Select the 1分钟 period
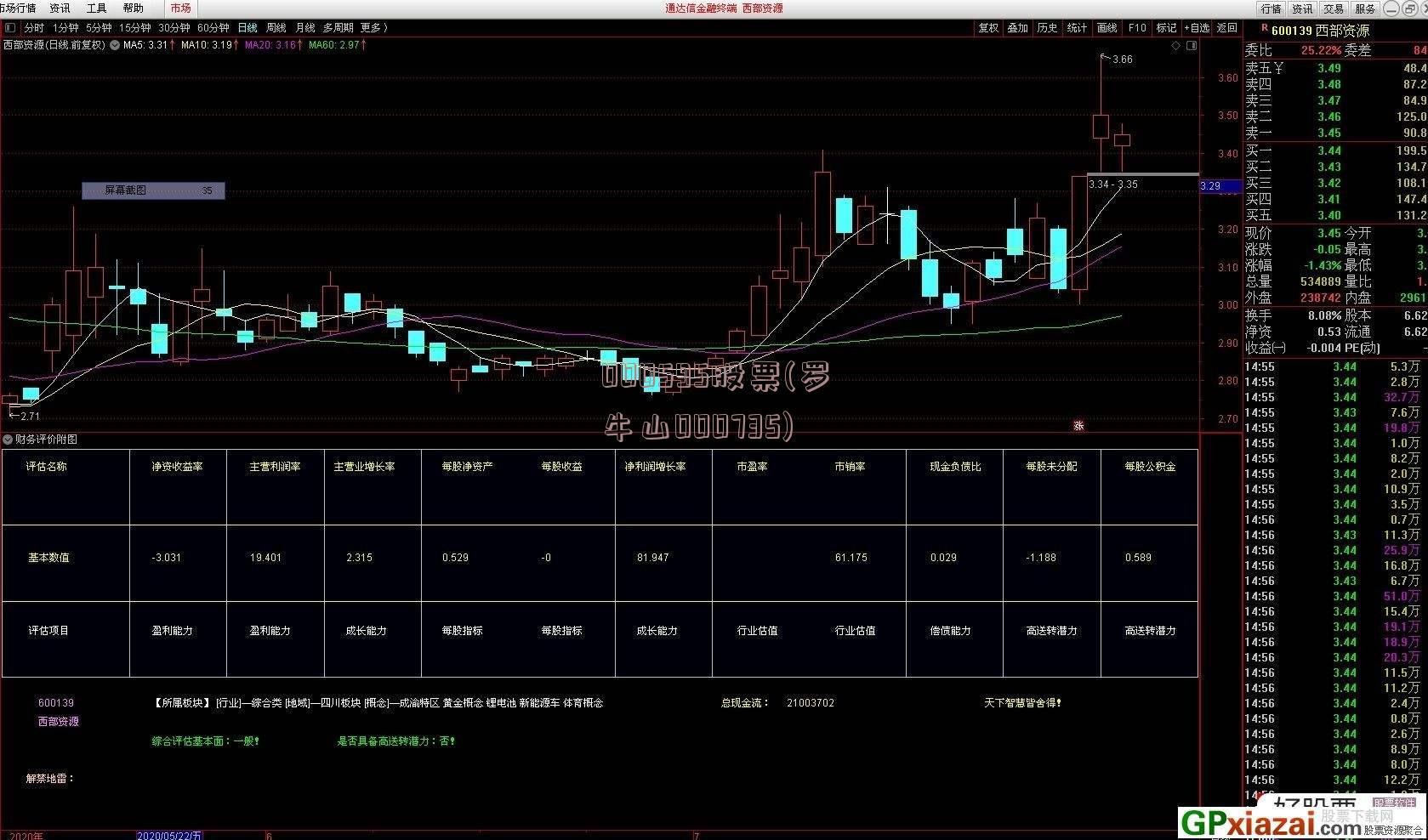 65,28
